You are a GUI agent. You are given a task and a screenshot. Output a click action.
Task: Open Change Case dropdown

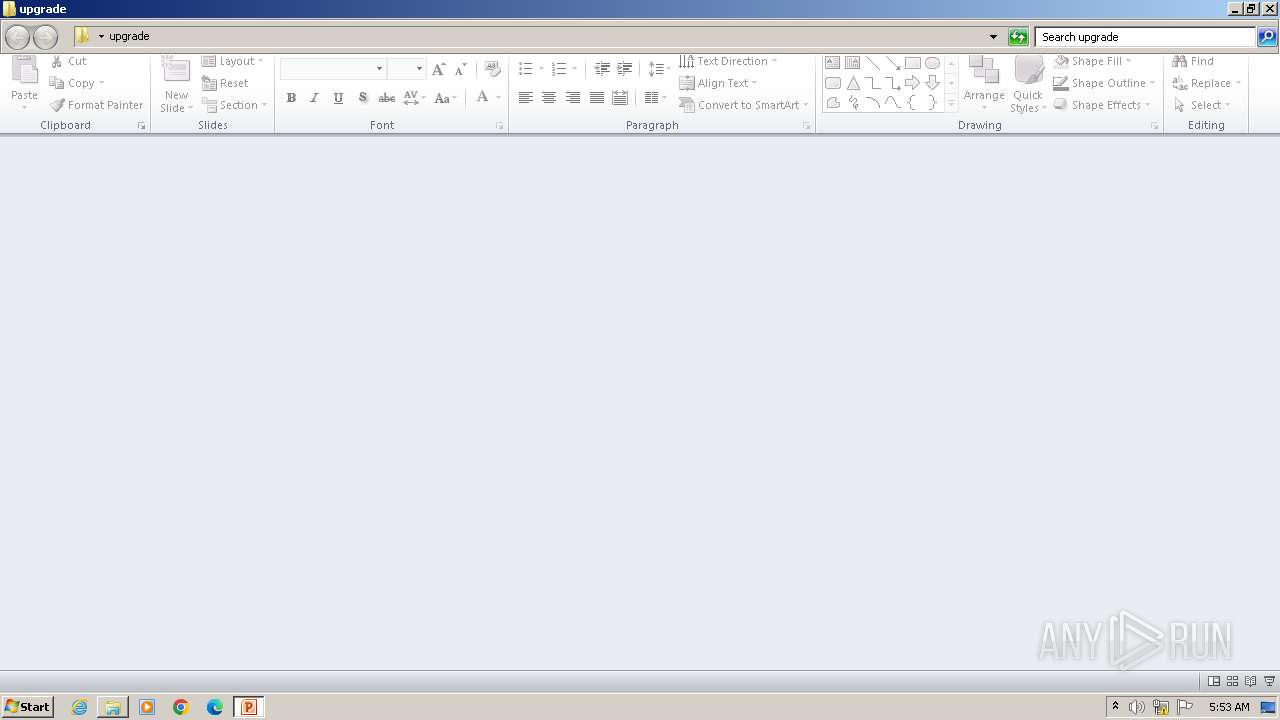[446, 98]
